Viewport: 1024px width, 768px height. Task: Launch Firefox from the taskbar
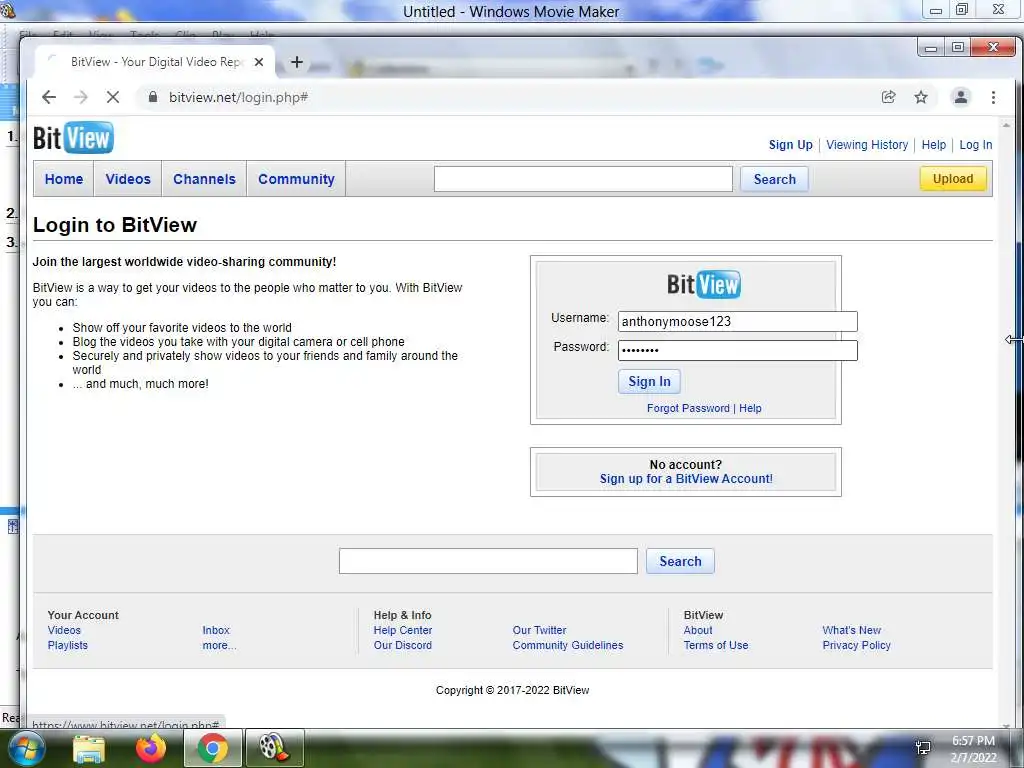(151, 748)
